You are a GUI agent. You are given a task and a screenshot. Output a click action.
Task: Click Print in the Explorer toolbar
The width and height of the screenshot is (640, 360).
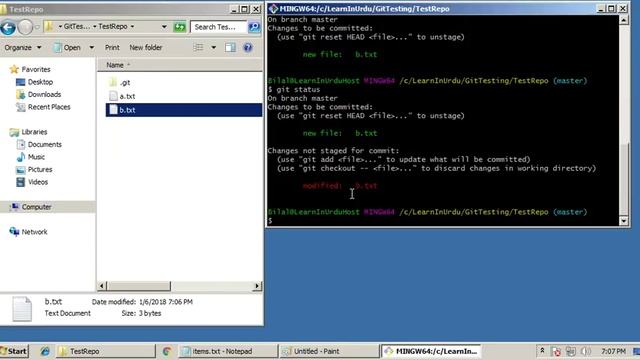click(112, 48)
